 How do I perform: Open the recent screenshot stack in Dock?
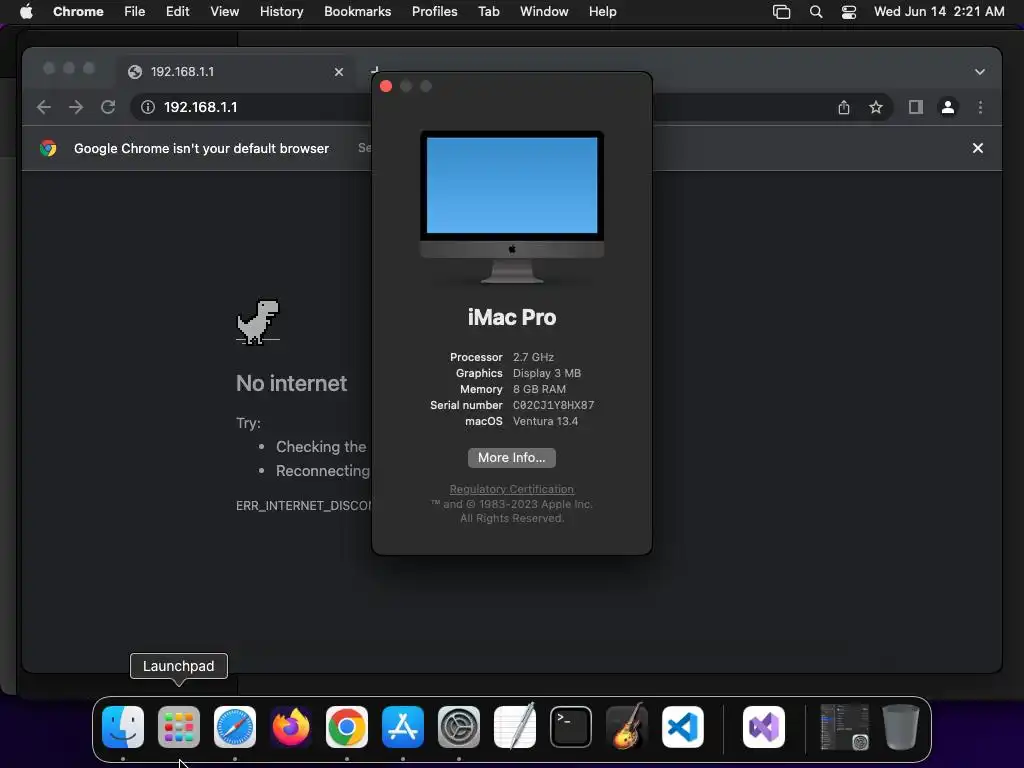click(844, 727)
